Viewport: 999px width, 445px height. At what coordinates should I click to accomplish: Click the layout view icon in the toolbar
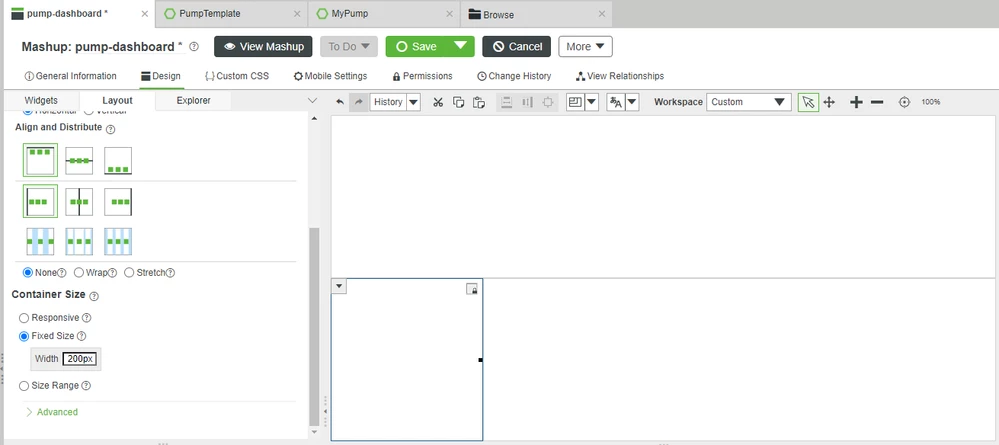(x=575, y=102)
